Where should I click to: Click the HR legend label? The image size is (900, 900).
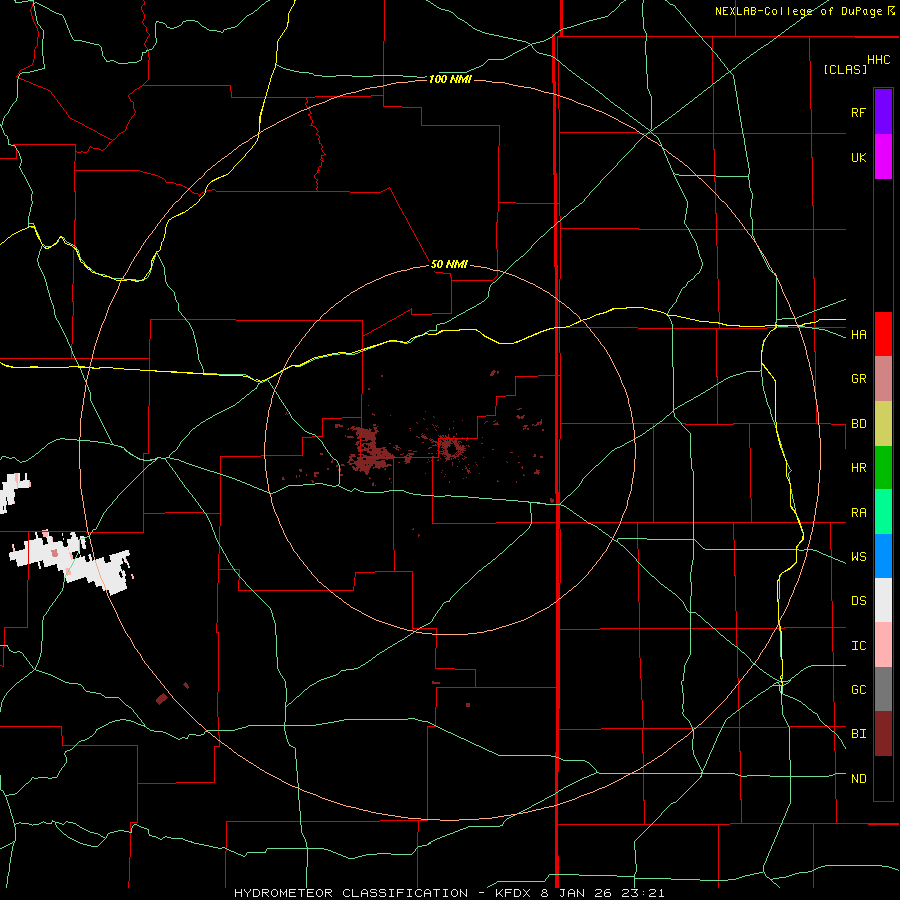858,468
